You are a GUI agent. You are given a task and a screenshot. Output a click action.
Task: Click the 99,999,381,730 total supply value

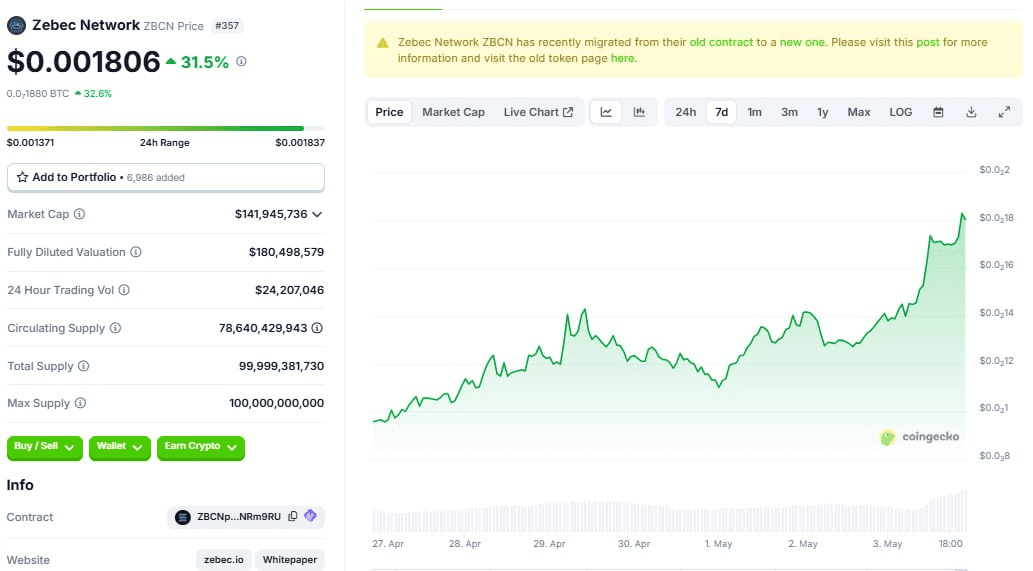click(x=281, y=366)
